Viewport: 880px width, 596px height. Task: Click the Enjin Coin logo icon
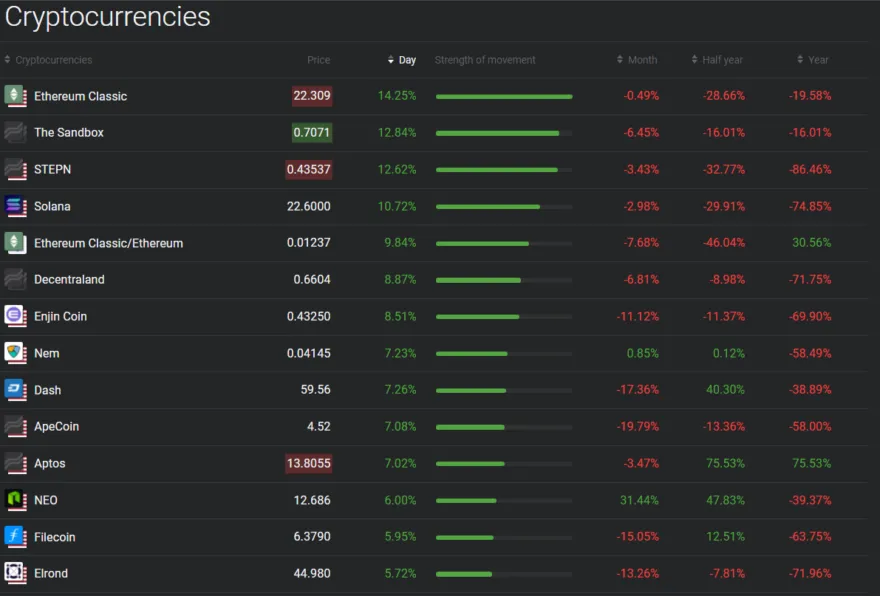(15, 316)
